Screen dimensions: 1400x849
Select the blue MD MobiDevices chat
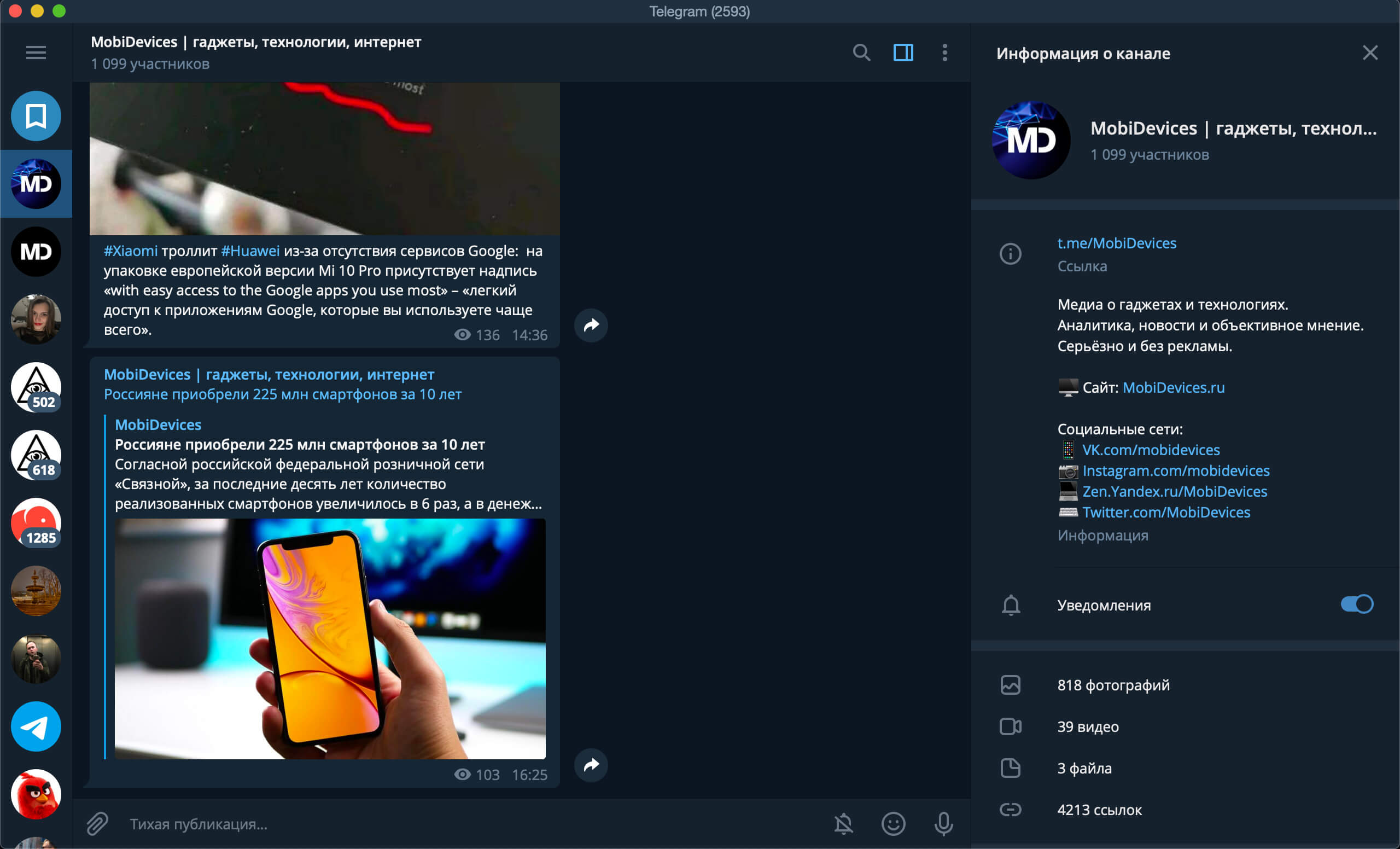pyautogui.click(x=36, y=184)
